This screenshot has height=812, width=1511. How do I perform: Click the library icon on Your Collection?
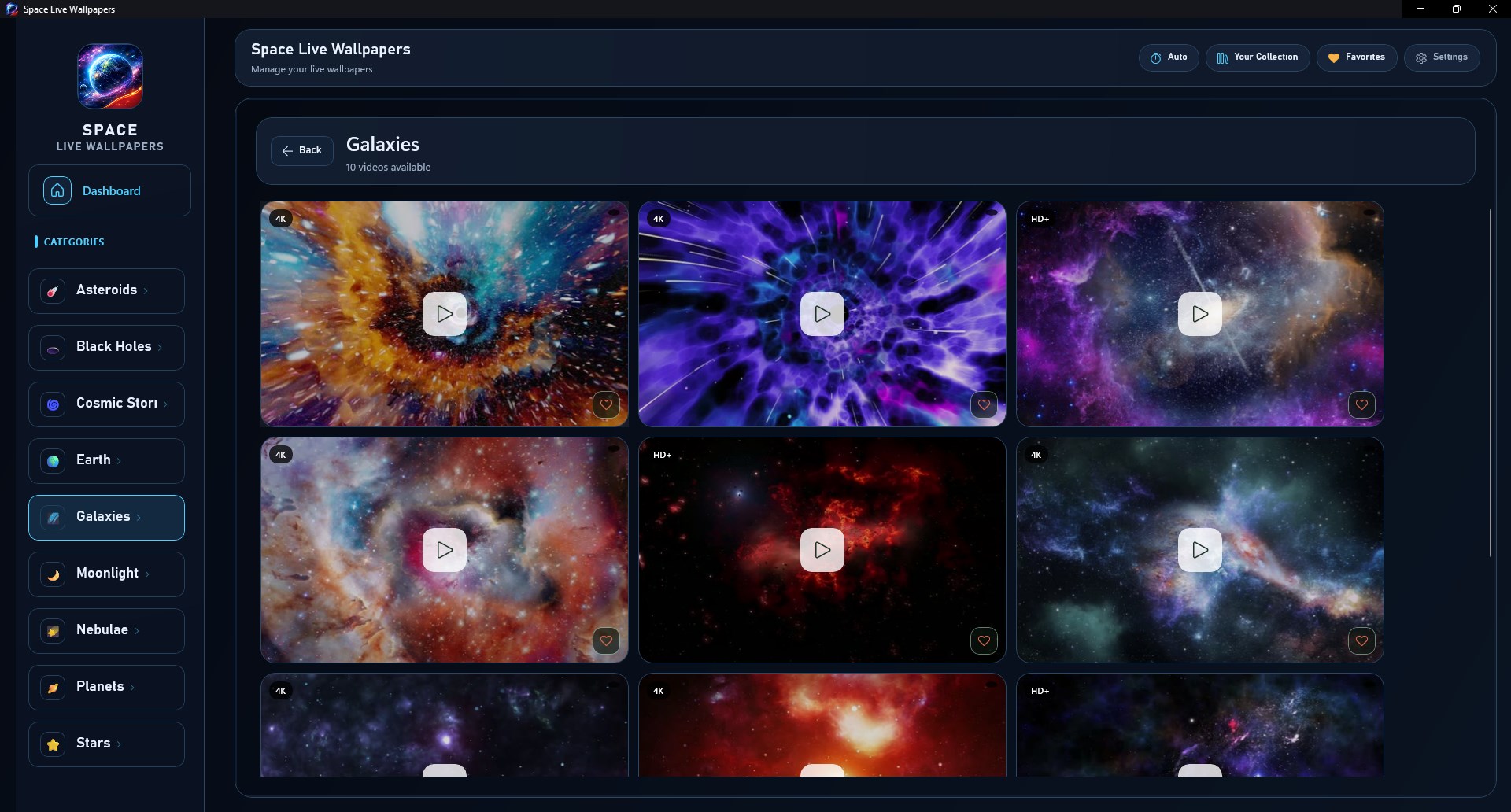point(1222,57)
